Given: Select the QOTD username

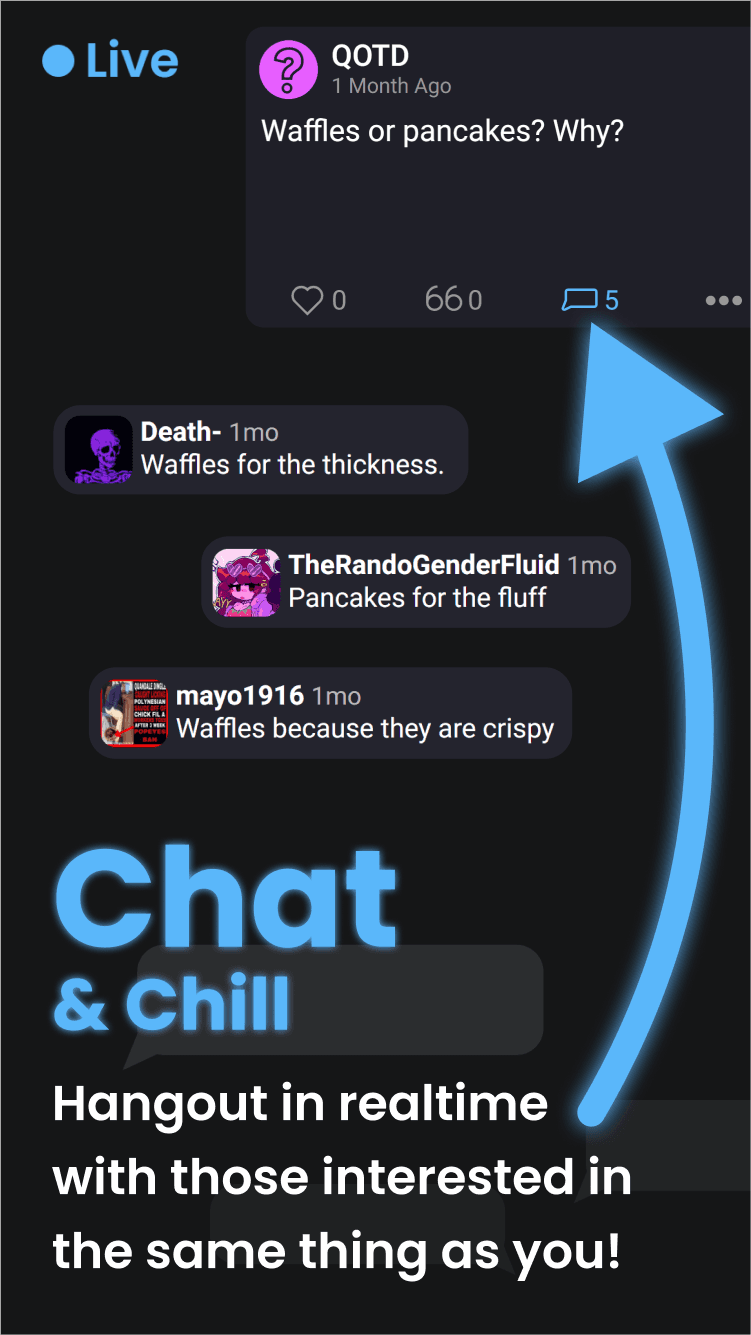Looking at the screenshot, I should point(370,56).
